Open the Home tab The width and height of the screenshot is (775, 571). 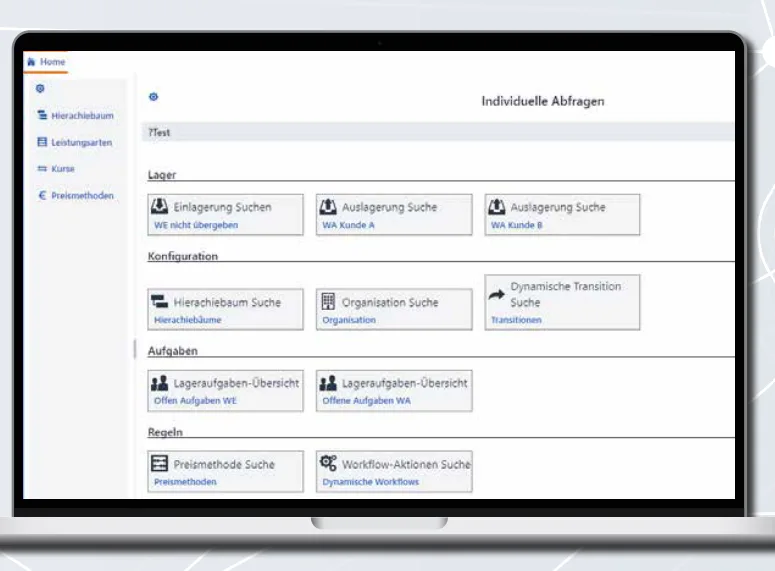[46, 62]
